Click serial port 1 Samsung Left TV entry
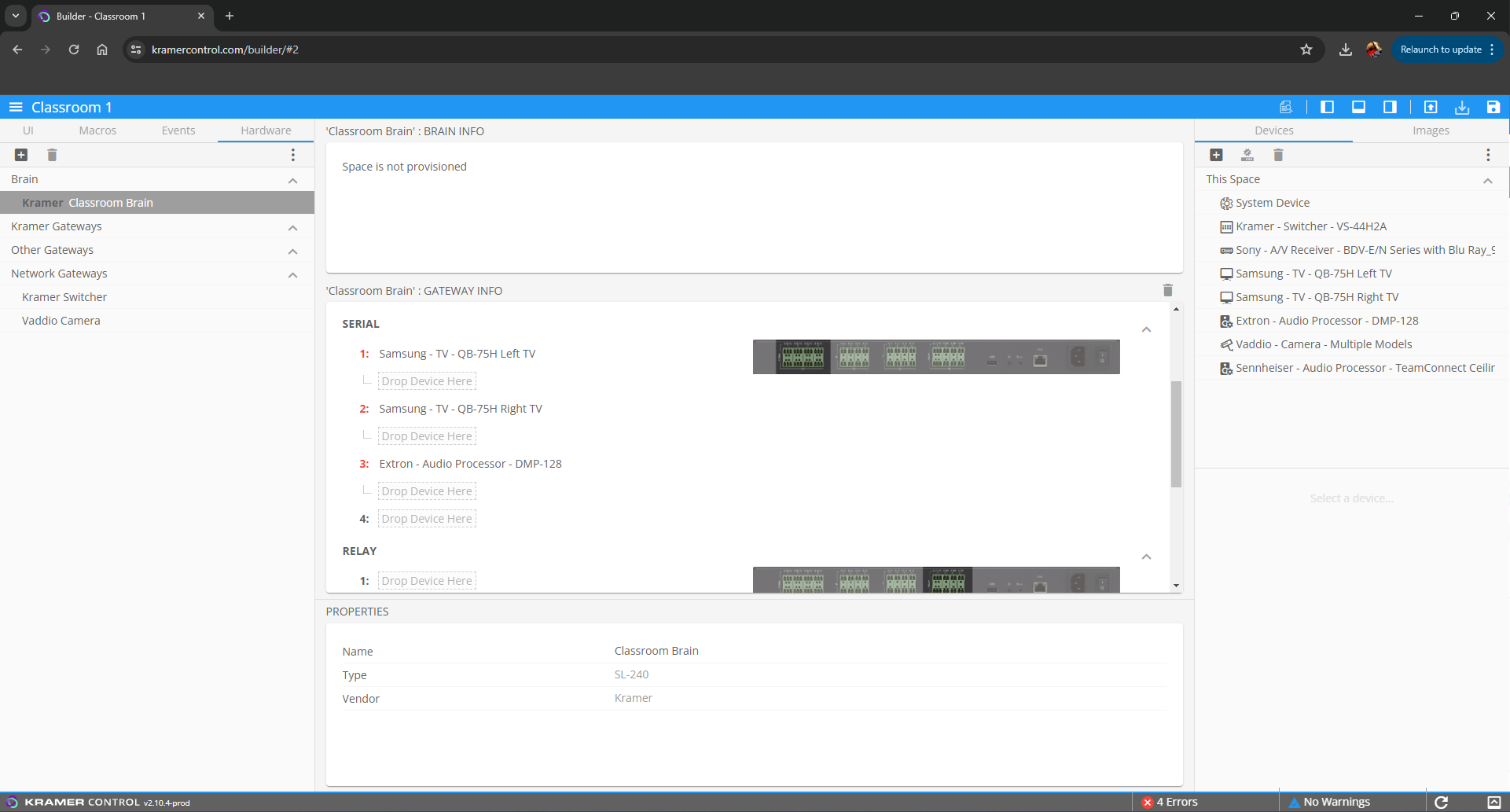 pos(457,354)
